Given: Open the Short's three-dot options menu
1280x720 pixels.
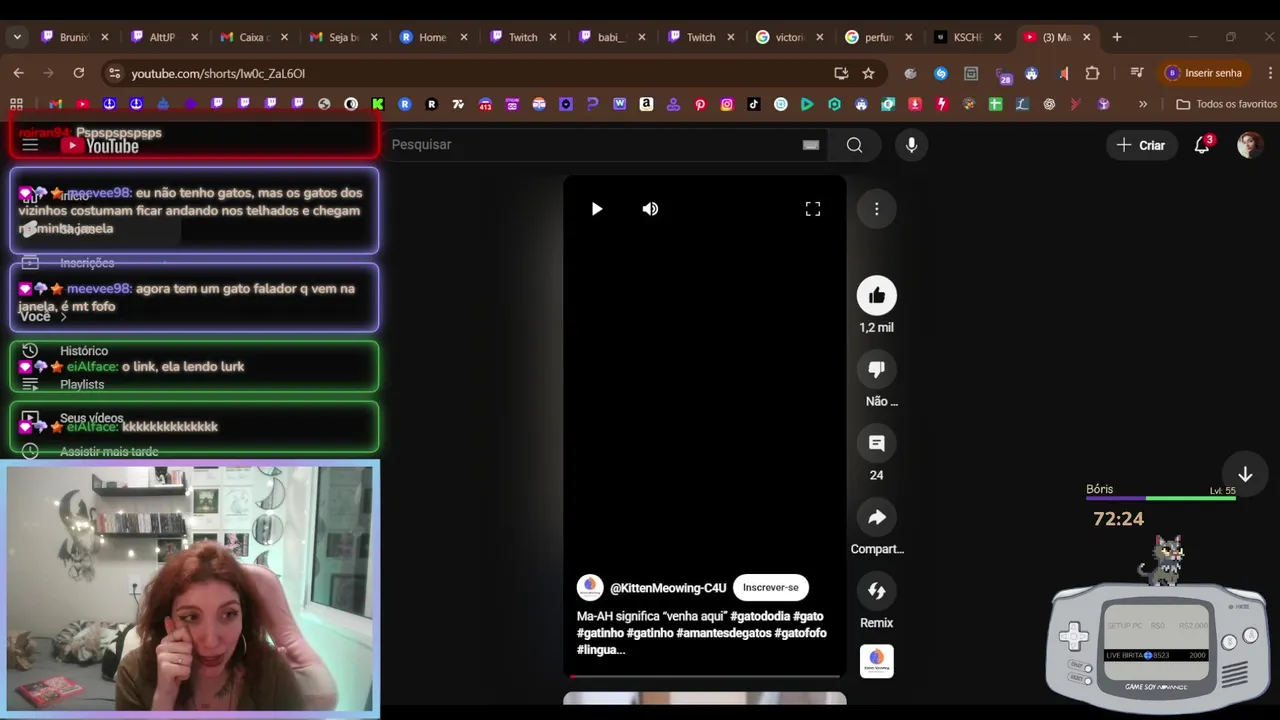Looking at the screenshot, I should [877, 209].
